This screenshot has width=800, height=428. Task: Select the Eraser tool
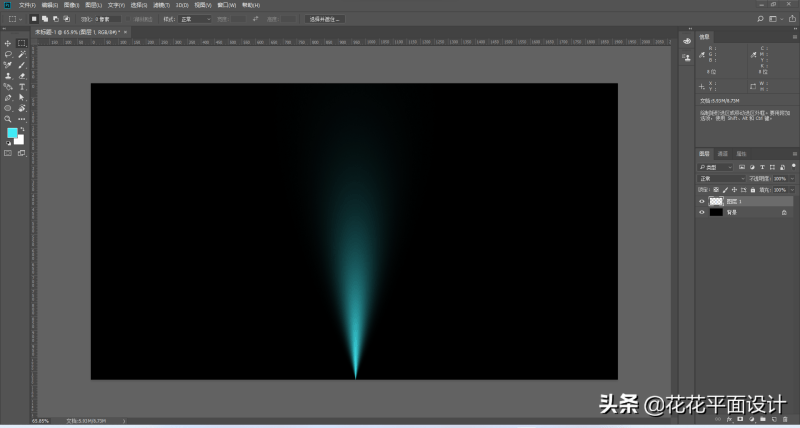click(21, 76)
